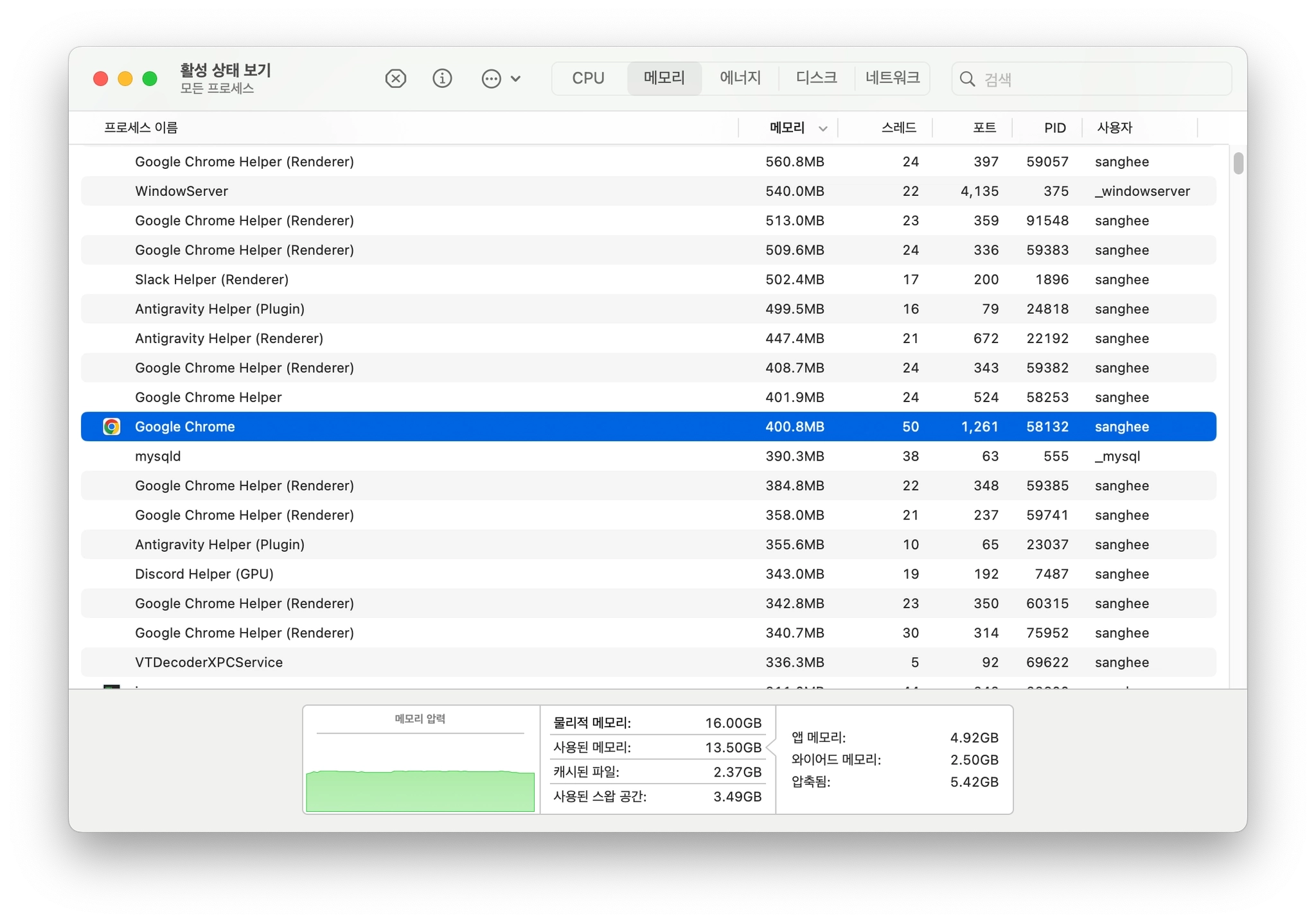The height and width of the screenshot is (923, 1316).
Task: Click the PID 24818 cell
Action: pyautogui.click(x=1047, y=309)
